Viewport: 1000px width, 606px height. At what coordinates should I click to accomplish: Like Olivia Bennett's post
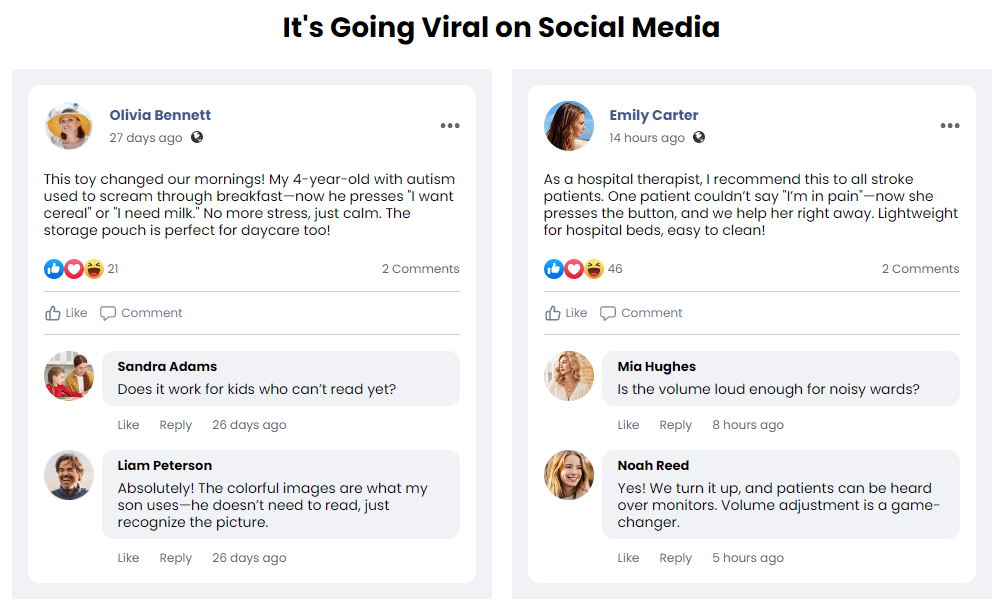66,313
